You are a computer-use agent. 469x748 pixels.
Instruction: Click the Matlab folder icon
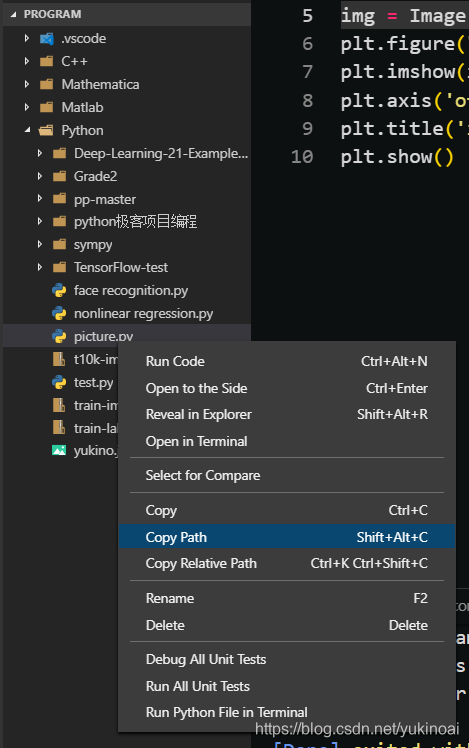point(46,107)
